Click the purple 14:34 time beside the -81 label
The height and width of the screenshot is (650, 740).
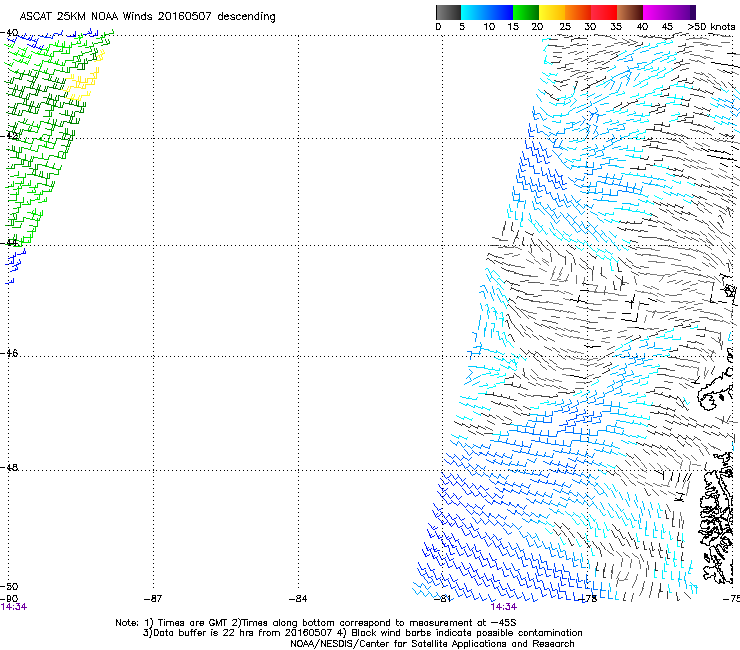(503, 607)
